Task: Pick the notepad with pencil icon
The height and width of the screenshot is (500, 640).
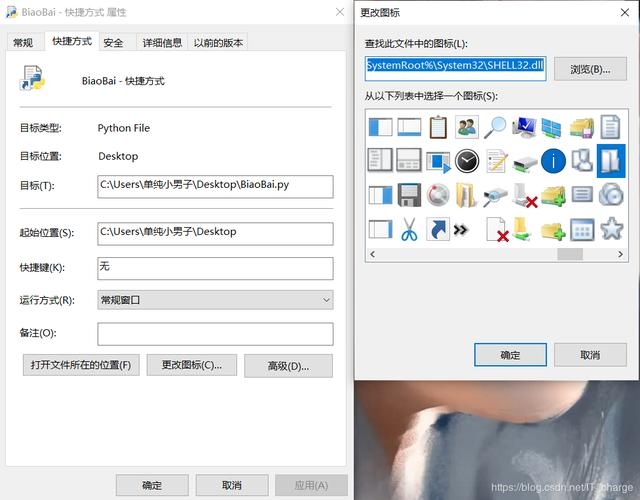Action: click(x=496, y=161)
